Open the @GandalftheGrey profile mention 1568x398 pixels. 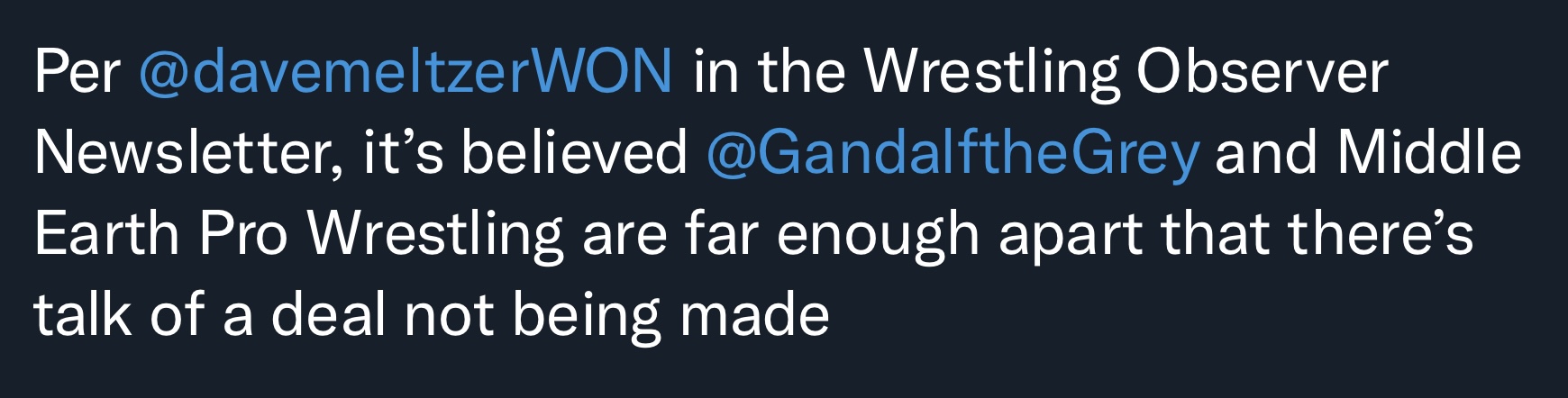pos(953,154)
